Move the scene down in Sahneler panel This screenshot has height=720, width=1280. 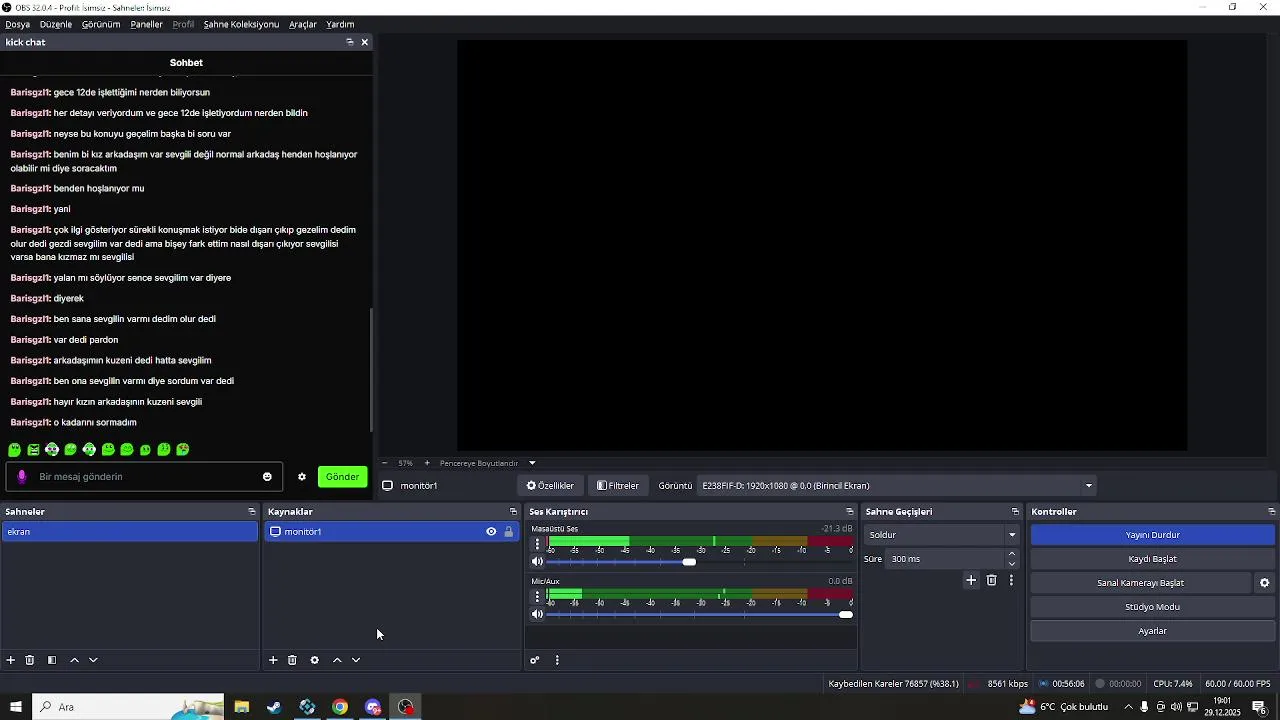pos(93,660)
